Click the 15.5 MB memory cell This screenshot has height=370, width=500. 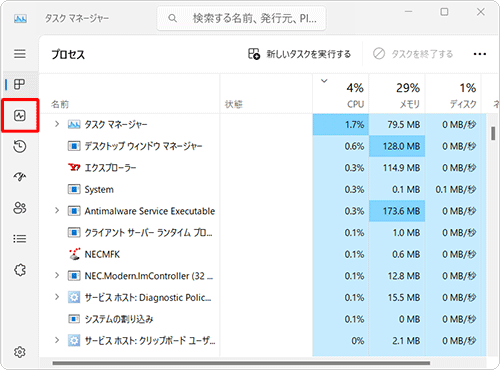(x=397, y=297)
